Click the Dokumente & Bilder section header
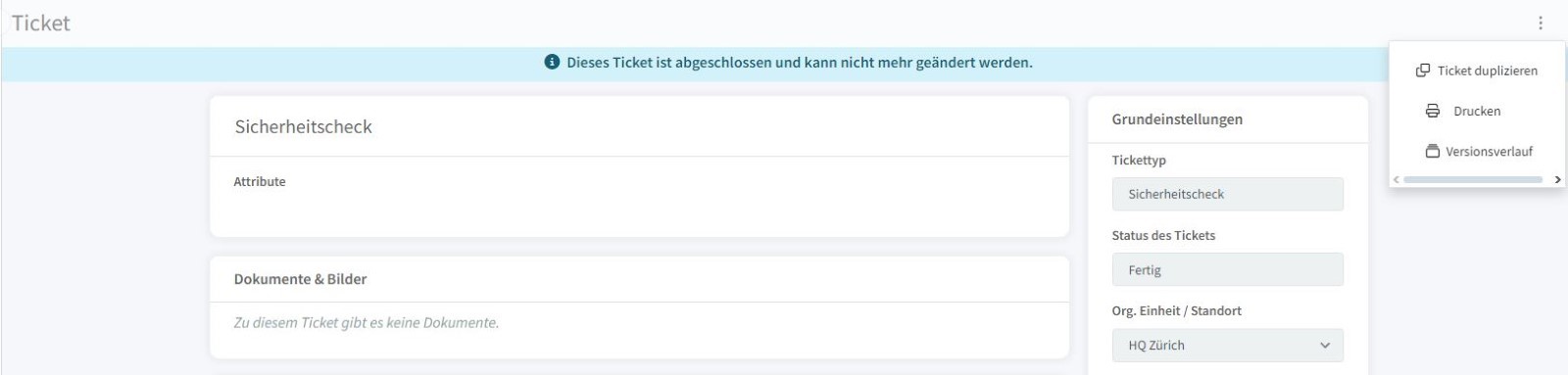This screenshot has height=375, width=1568. pos(300,279)
